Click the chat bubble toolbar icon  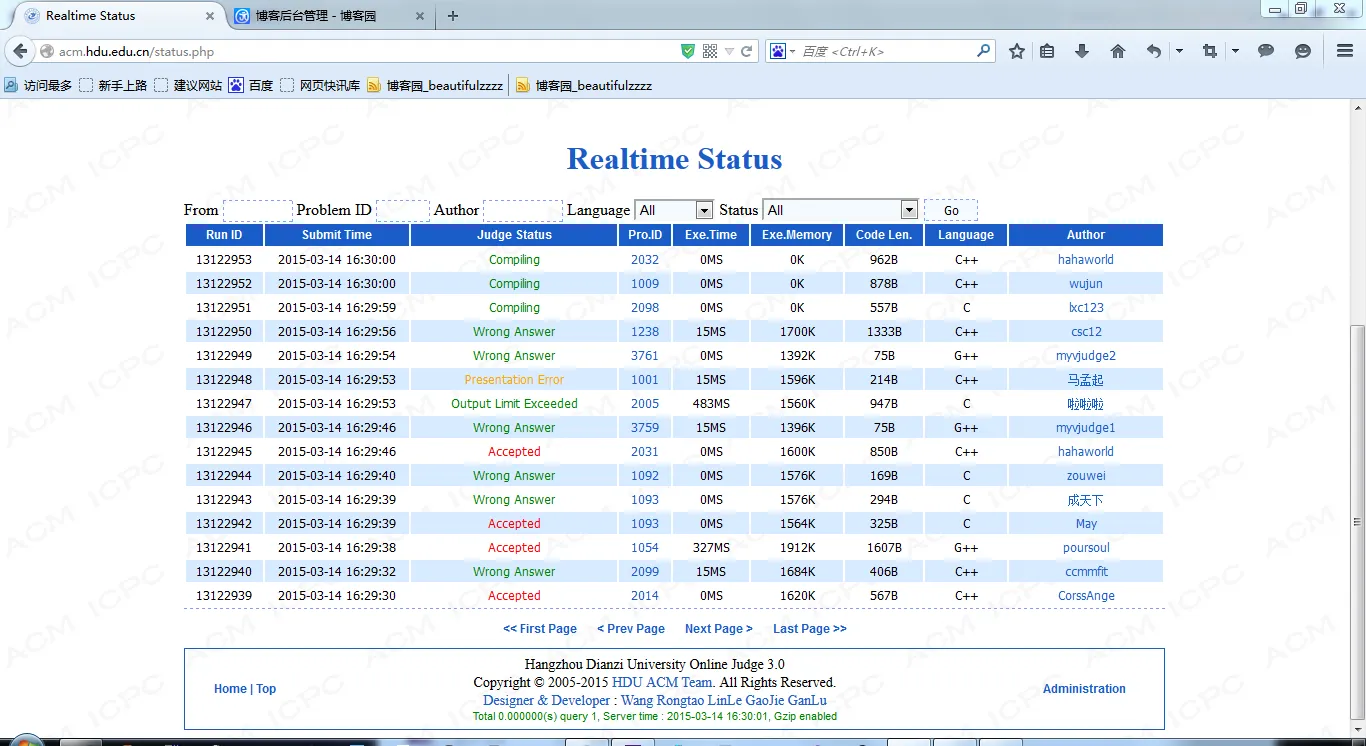(1266, 51)
